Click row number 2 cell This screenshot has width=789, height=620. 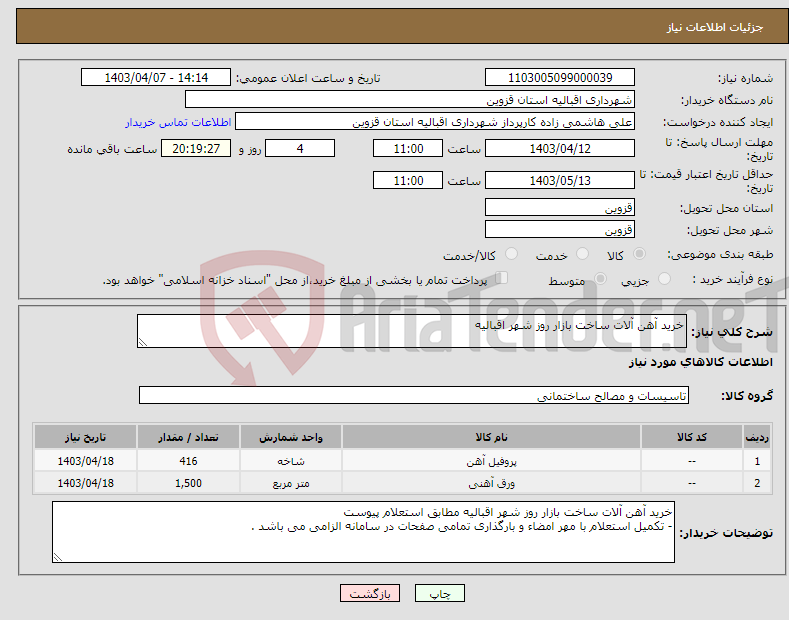tap(757, 483)
